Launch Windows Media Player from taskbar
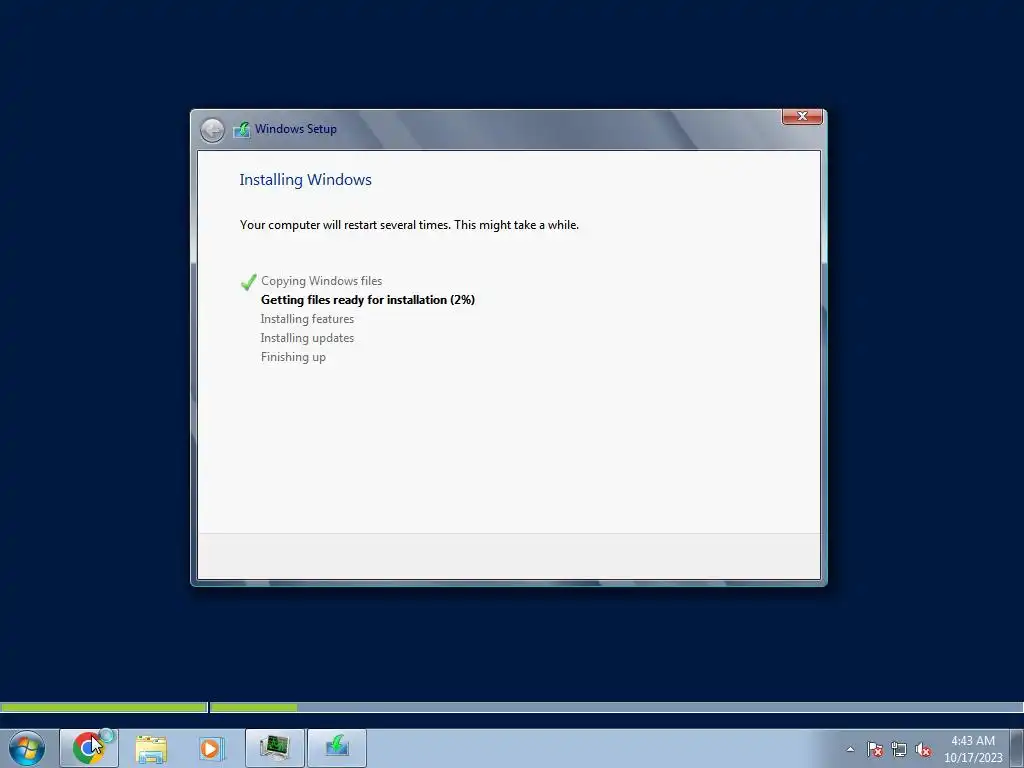Image resolution: width=1024 pixels, height=768 pixels. (211, 748)
